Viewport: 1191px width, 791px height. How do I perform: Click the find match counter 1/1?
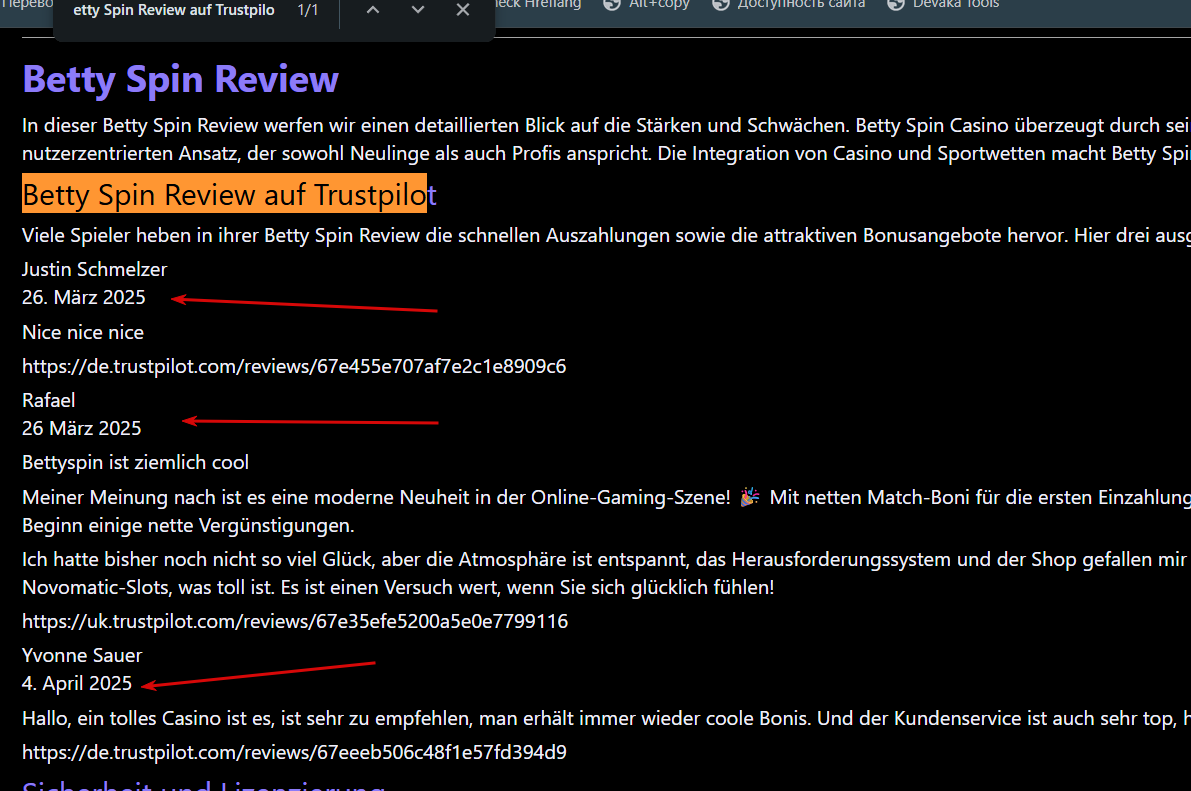(x=308, y=10)
